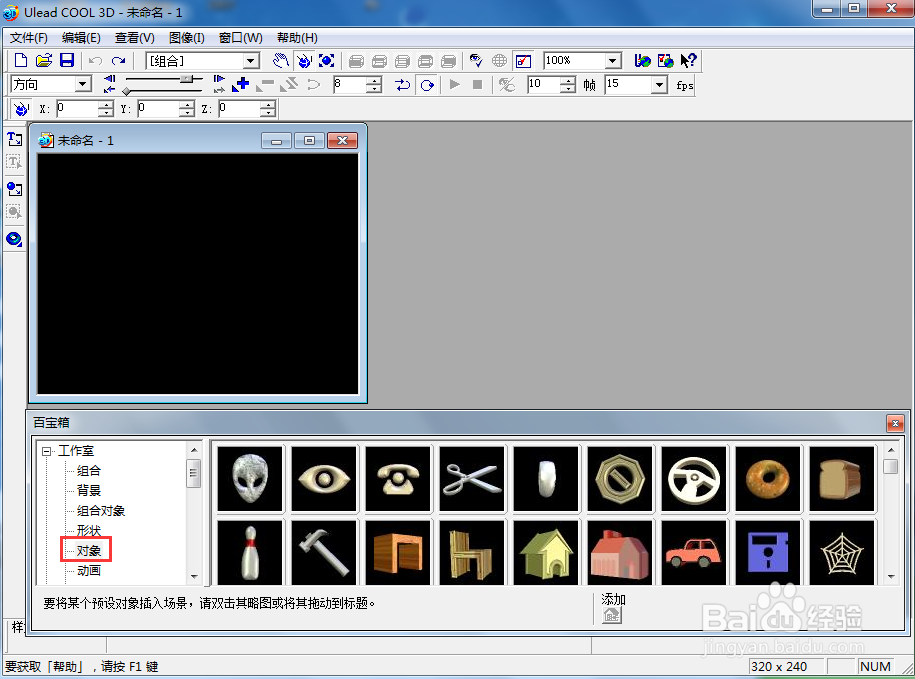This screenshot has height=679, width=915.
Task: Select the Move object hand tool
Action: (x=281, y=60)
